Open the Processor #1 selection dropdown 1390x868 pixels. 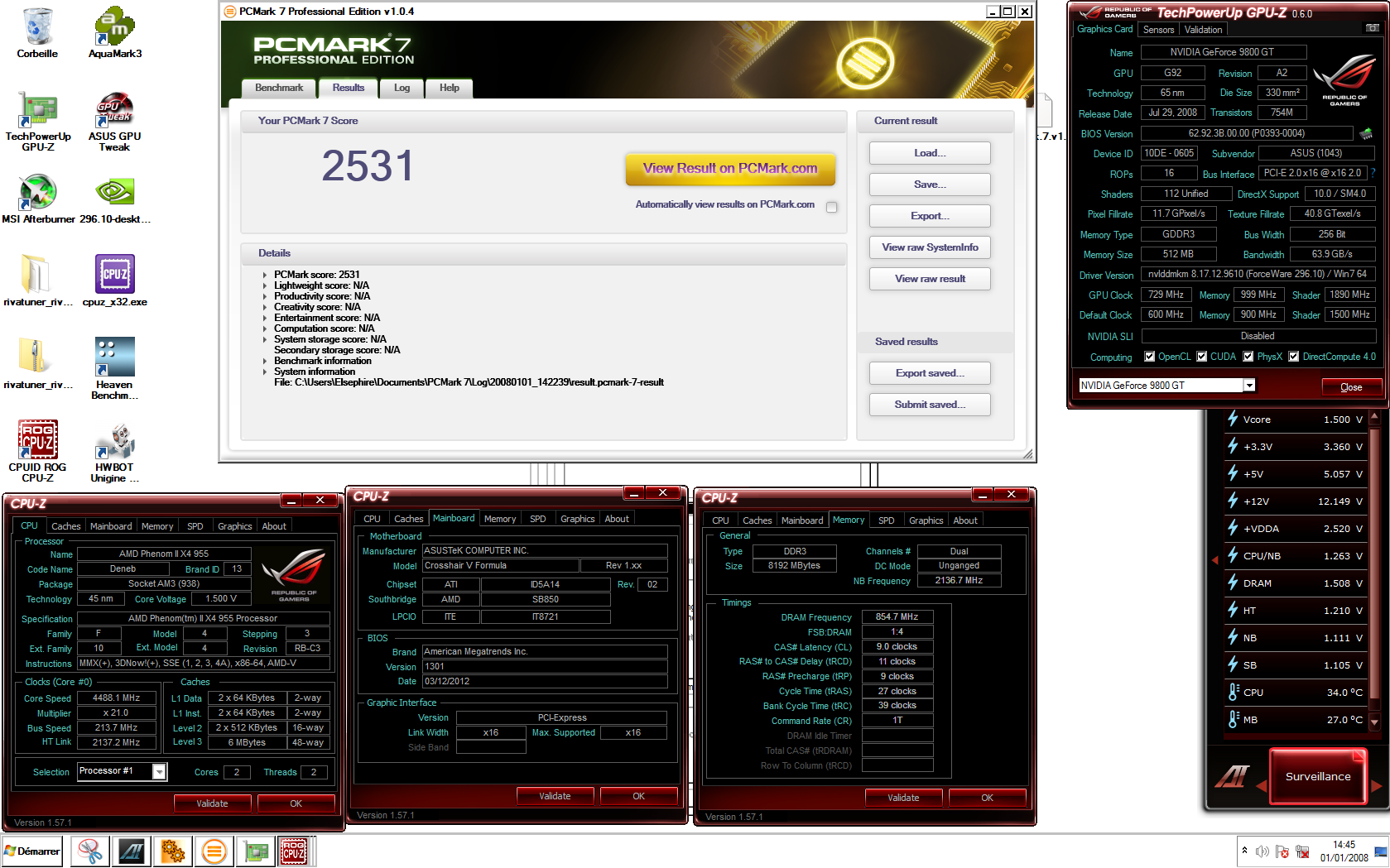[159, 771]
